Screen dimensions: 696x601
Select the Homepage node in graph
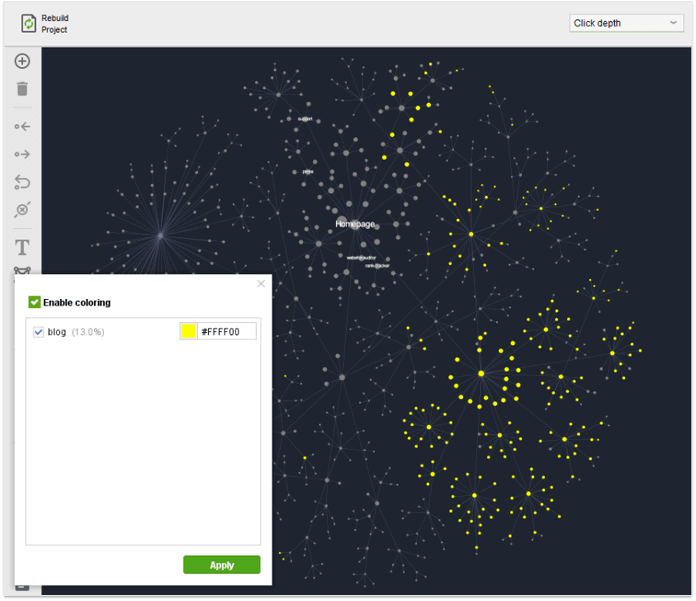355,224
